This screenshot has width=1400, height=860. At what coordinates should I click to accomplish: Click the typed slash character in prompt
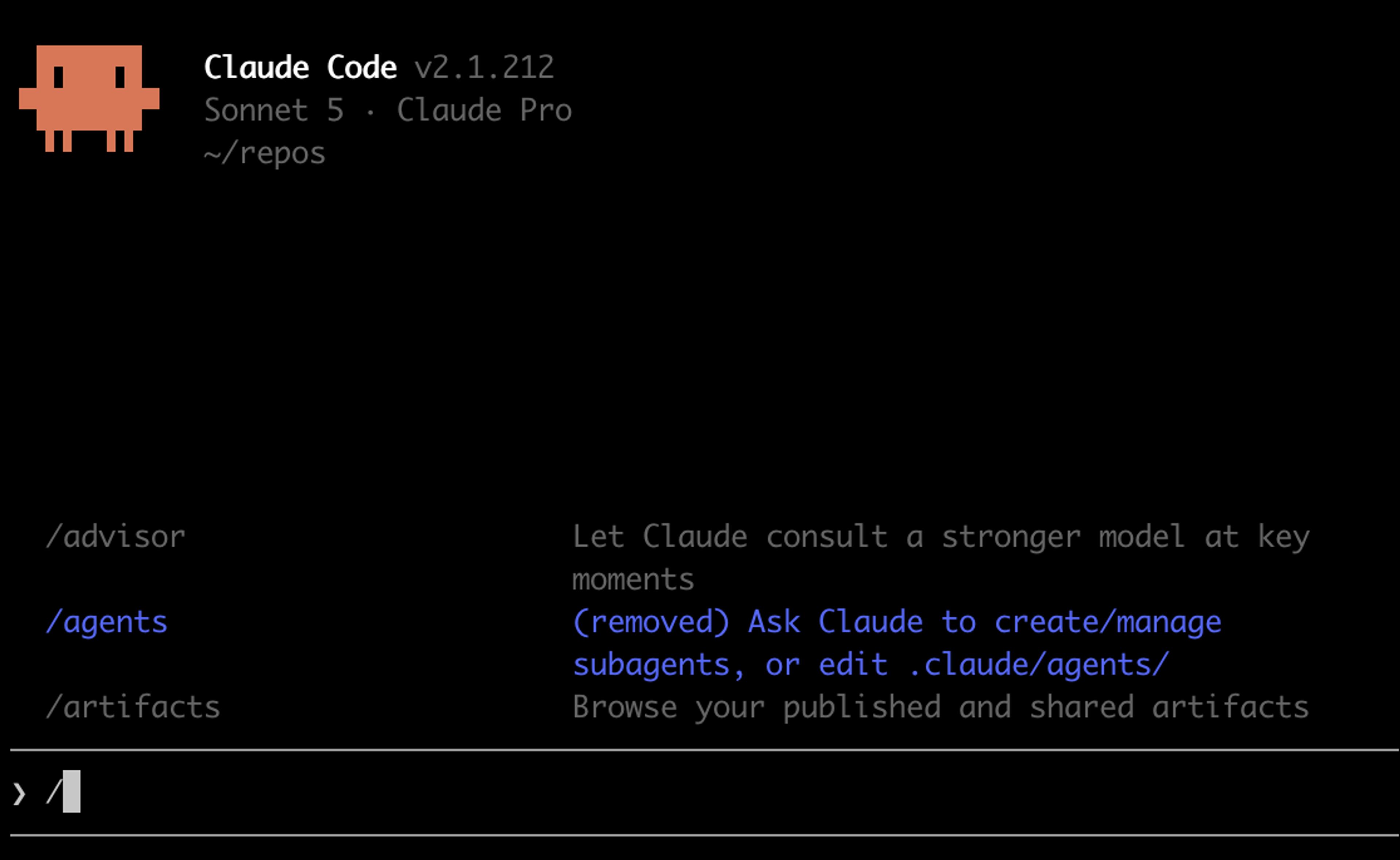(x=54, y=791)
